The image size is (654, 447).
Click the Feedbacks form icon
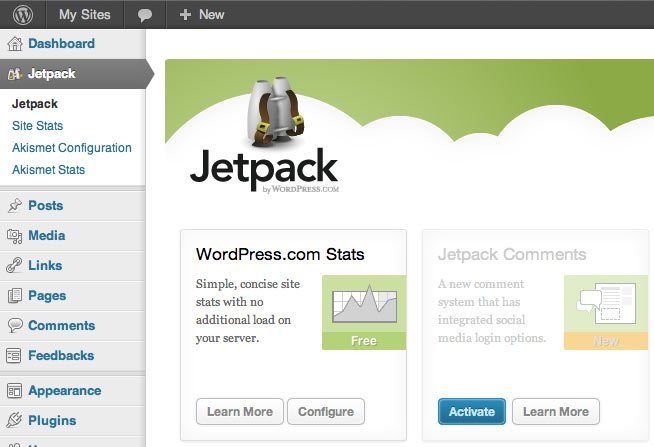pos(14,356)
